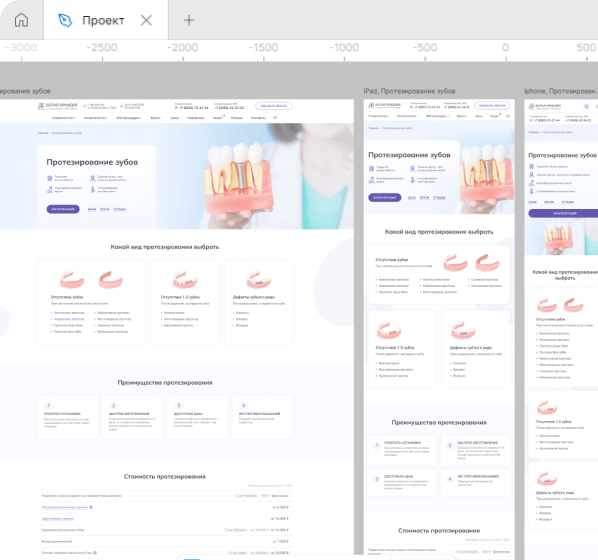The height and width of the screenshot is (560, 598).
Task: Select the cut-off desktop frame label above canvas
Action: coord(25,91)
